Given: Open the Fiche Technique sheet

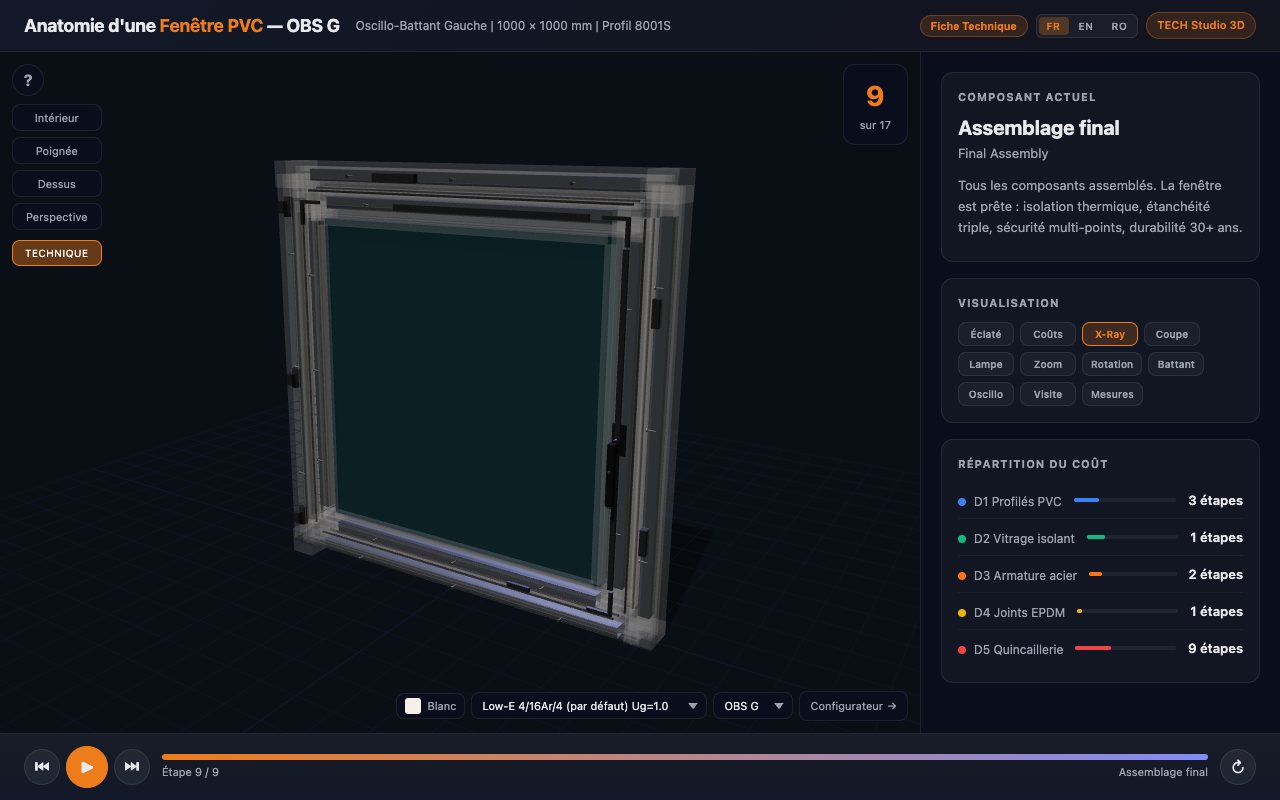Looking at the screenshot, I should click(x=974, y=26).
